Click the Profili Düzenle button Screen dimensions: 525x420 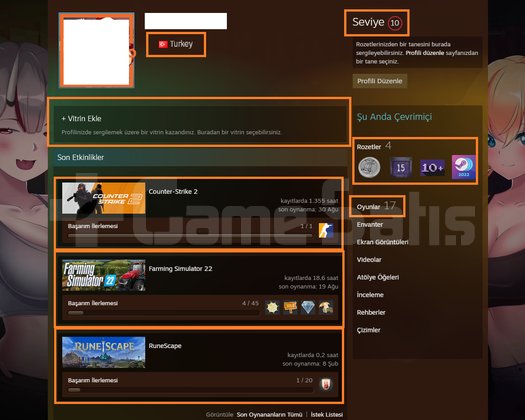[x=380, y=81]
